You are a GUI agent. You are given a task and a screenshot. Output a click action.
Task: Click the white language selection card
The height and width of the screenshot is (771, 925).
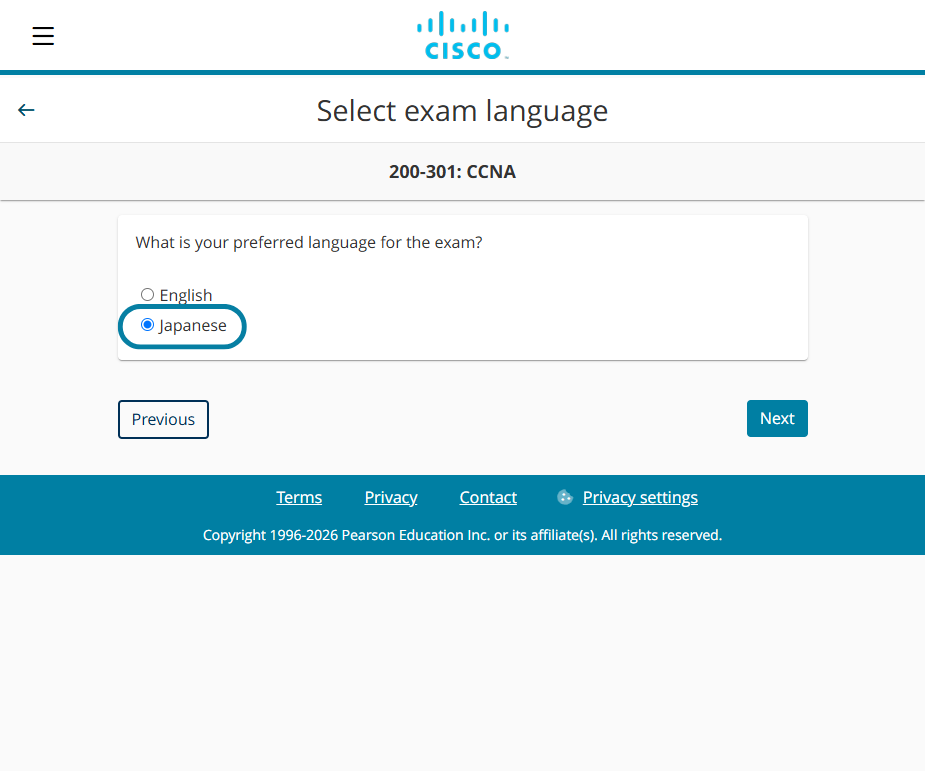coord(462,287)
